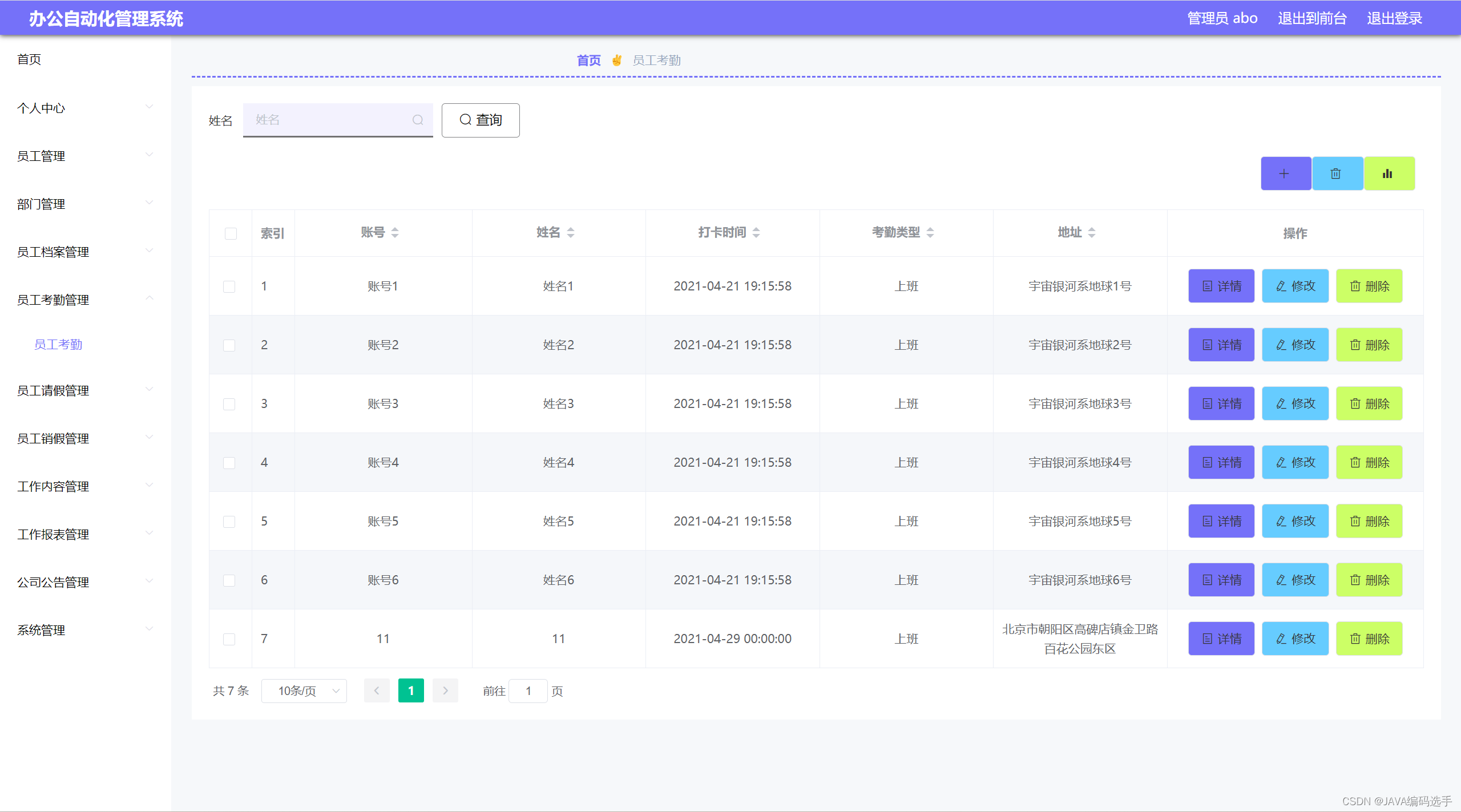The image size is (1461, 812).
Task: Click 退出登录 in the header
Action: tap(1394, 18)
